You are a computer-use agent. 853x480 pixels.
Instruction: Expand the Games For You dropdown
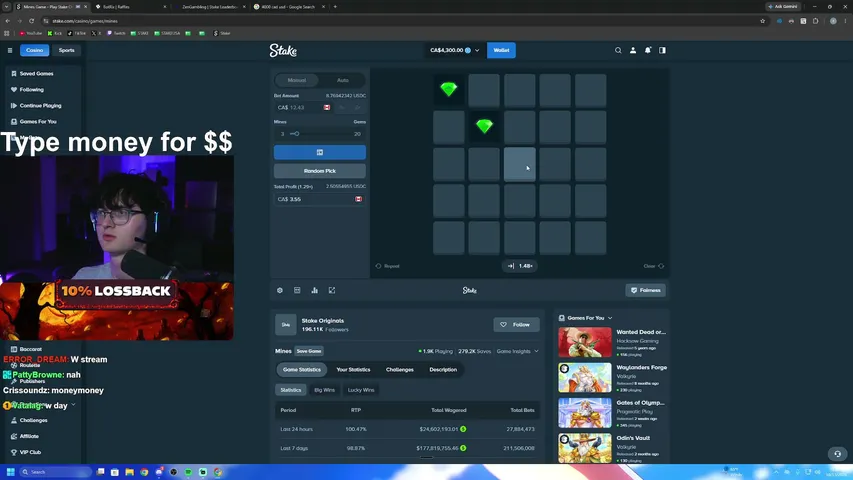[x=610, y=318]
